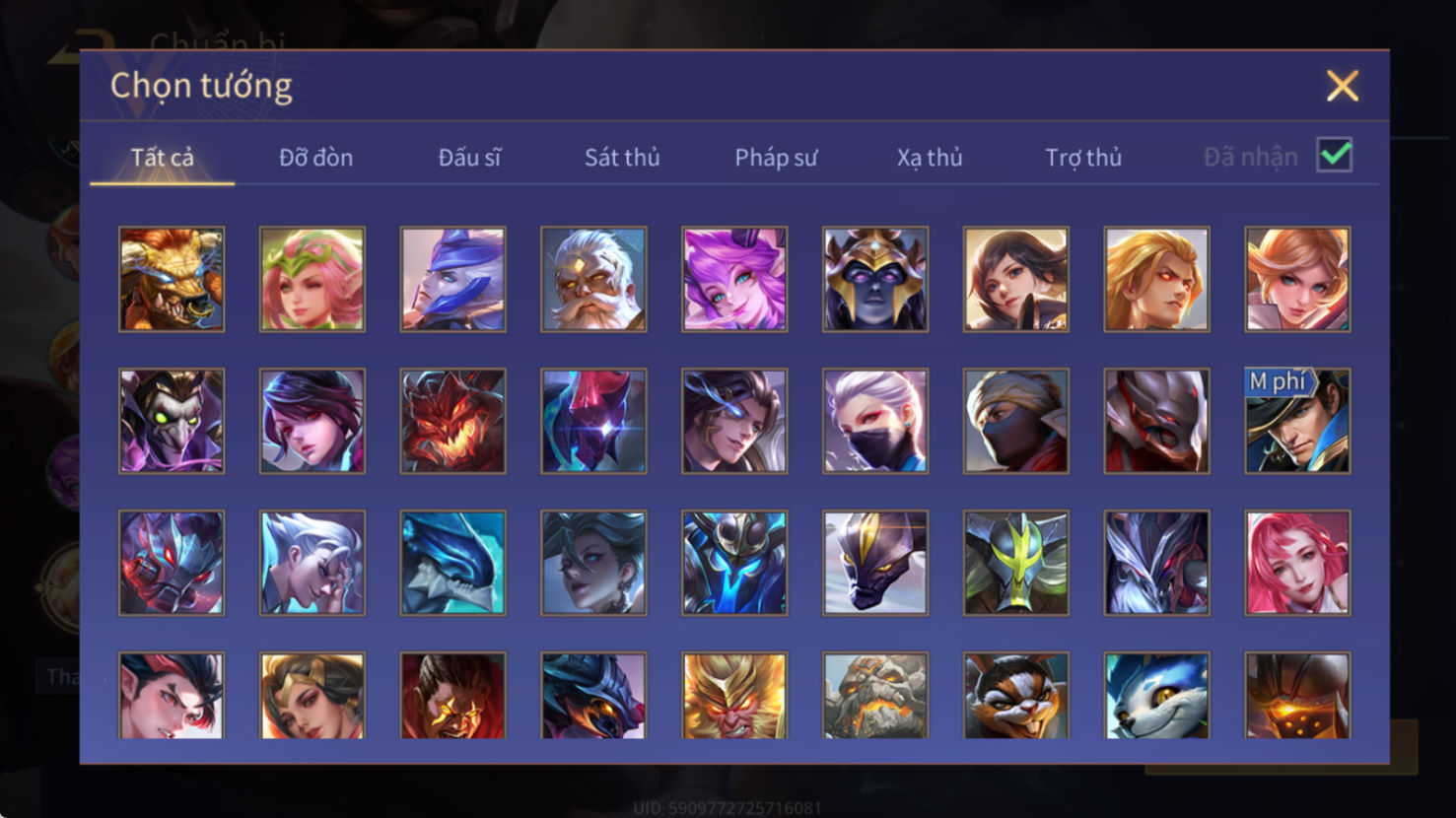Switch to the Trợ thủ tab

click(1083, 158)
